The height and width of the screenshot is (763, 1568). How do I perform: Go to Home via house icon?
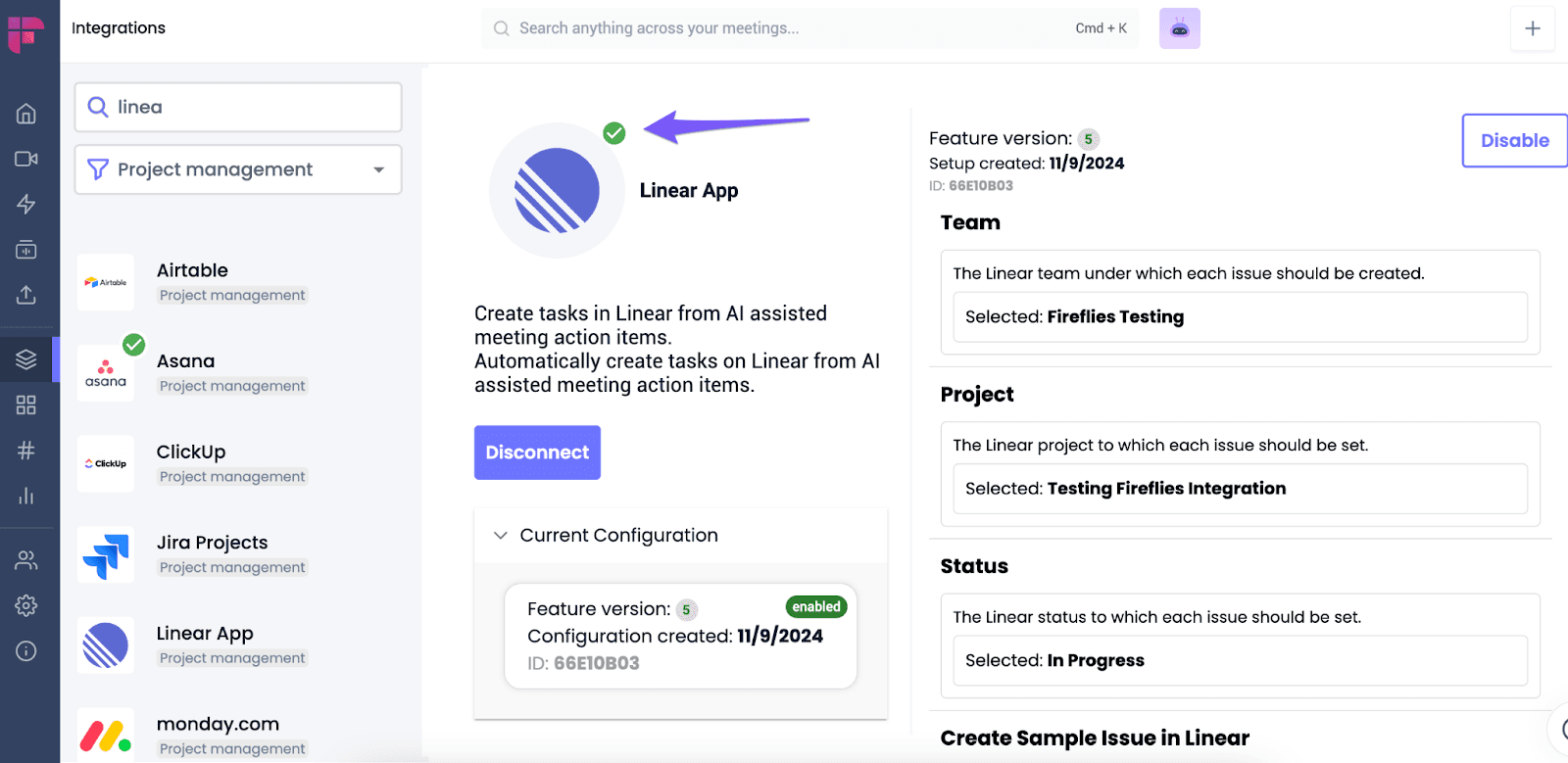click(26, 114)
